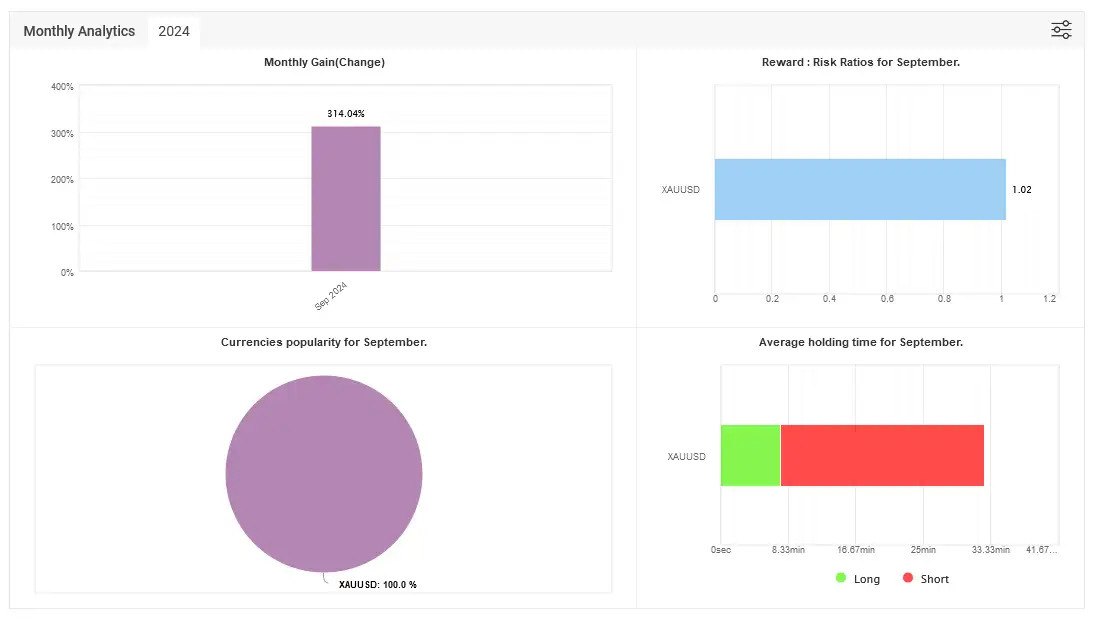Click XAUUSD axis label in Reward:Risk chart
This screenshot has height=619, width=1093.
(681, 189)
